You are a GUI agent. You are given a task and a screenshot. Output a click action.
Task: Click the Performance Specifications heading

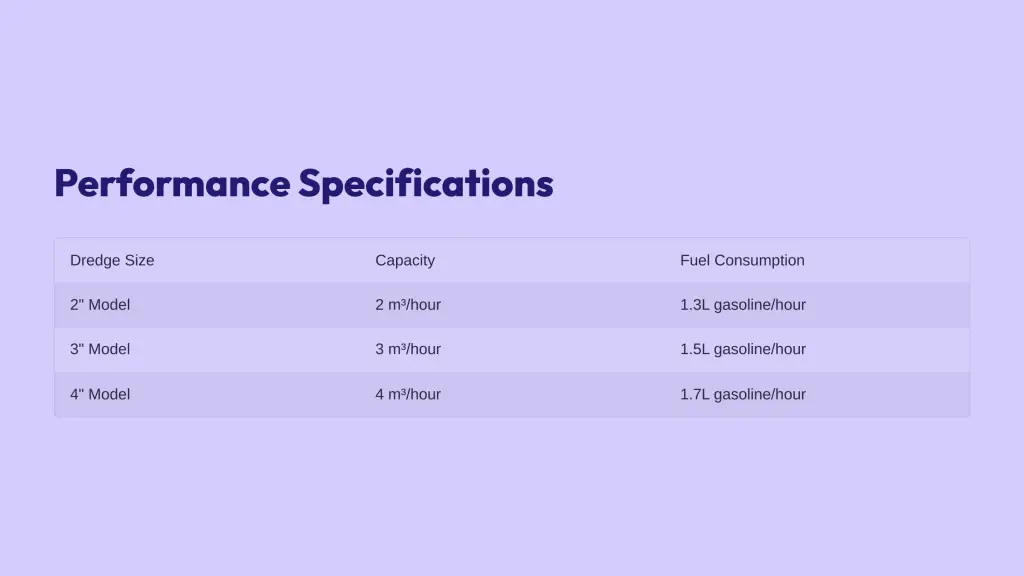point(304,184)
